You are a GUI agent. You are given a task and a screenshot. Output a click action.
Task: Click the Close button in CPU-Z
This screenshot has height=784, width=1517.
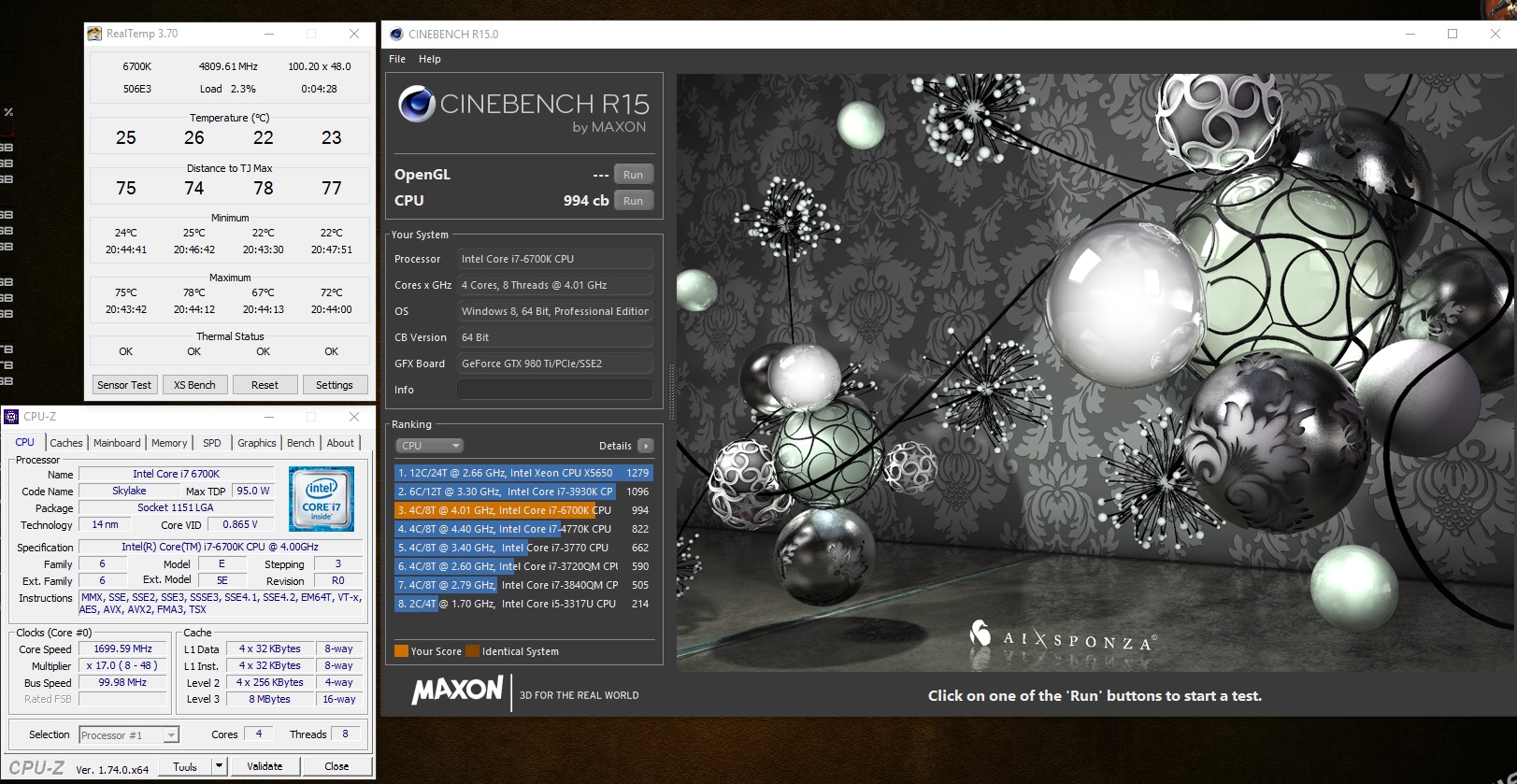336,766
